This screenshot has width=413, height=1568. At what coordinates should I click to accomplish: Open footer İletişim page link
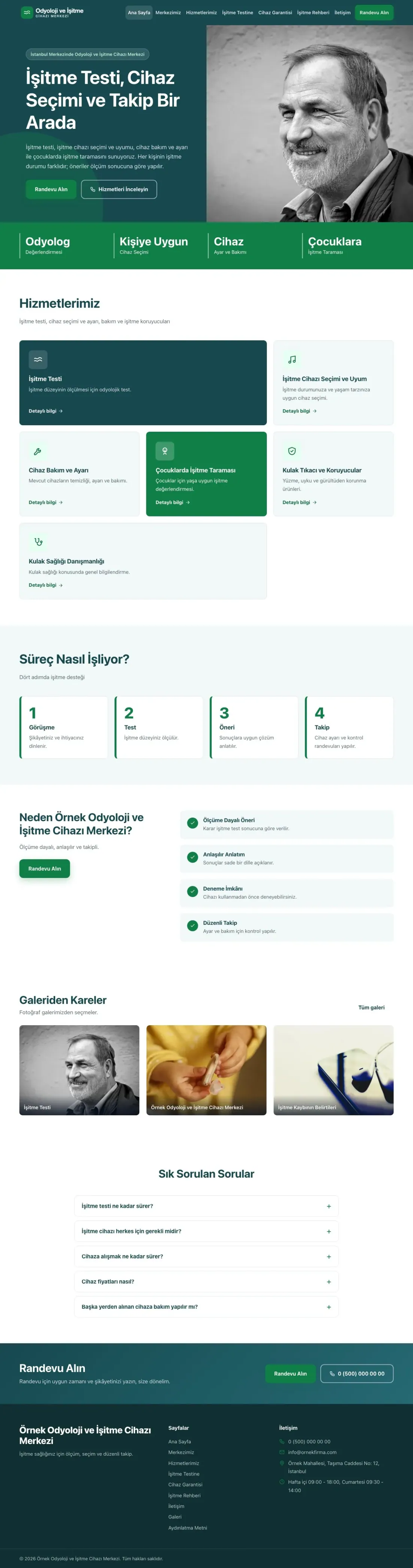176,1506
